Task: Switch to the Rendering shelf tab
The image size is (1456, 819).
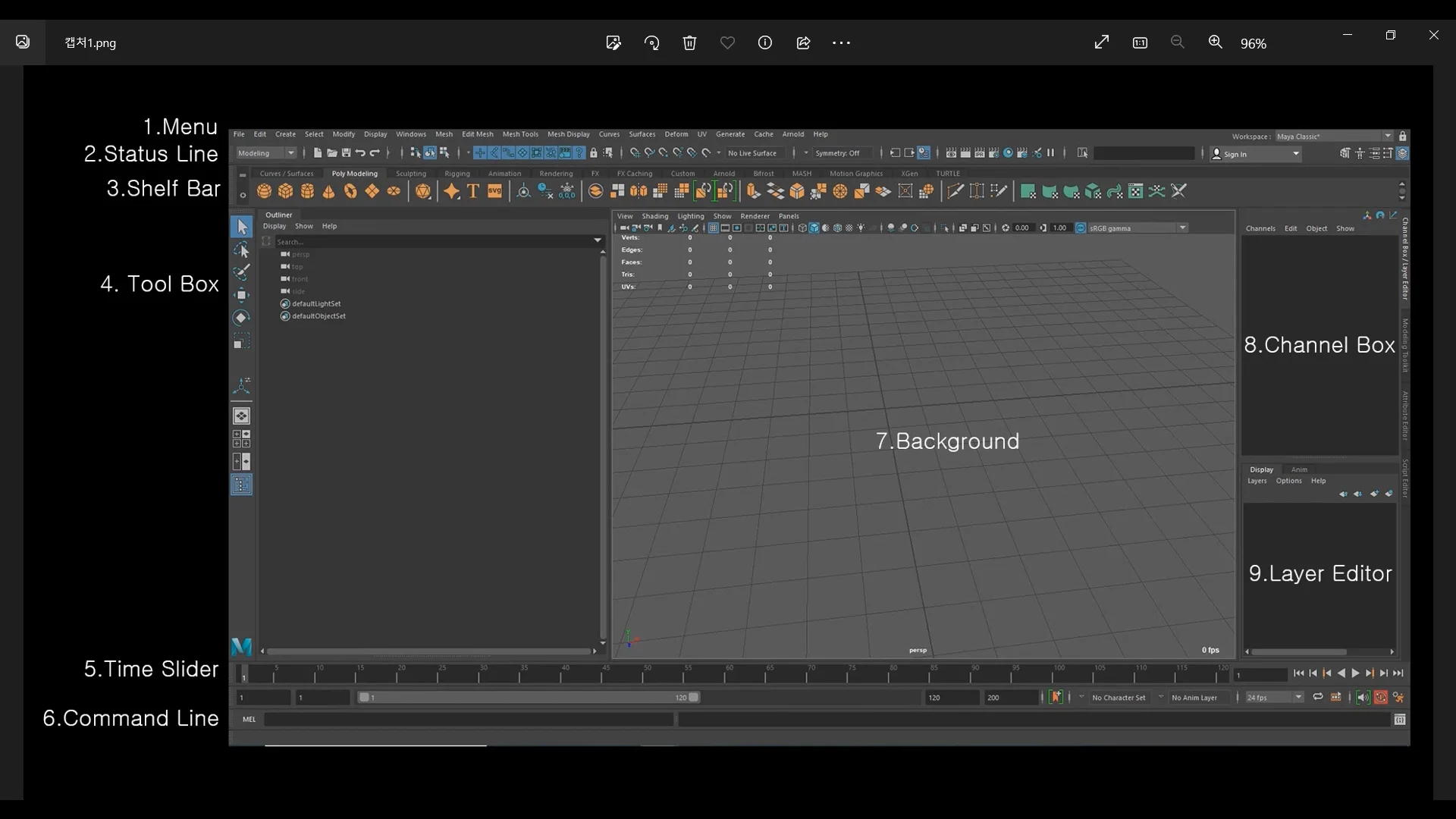Action: pyautogui.click(x=556, y=173)
